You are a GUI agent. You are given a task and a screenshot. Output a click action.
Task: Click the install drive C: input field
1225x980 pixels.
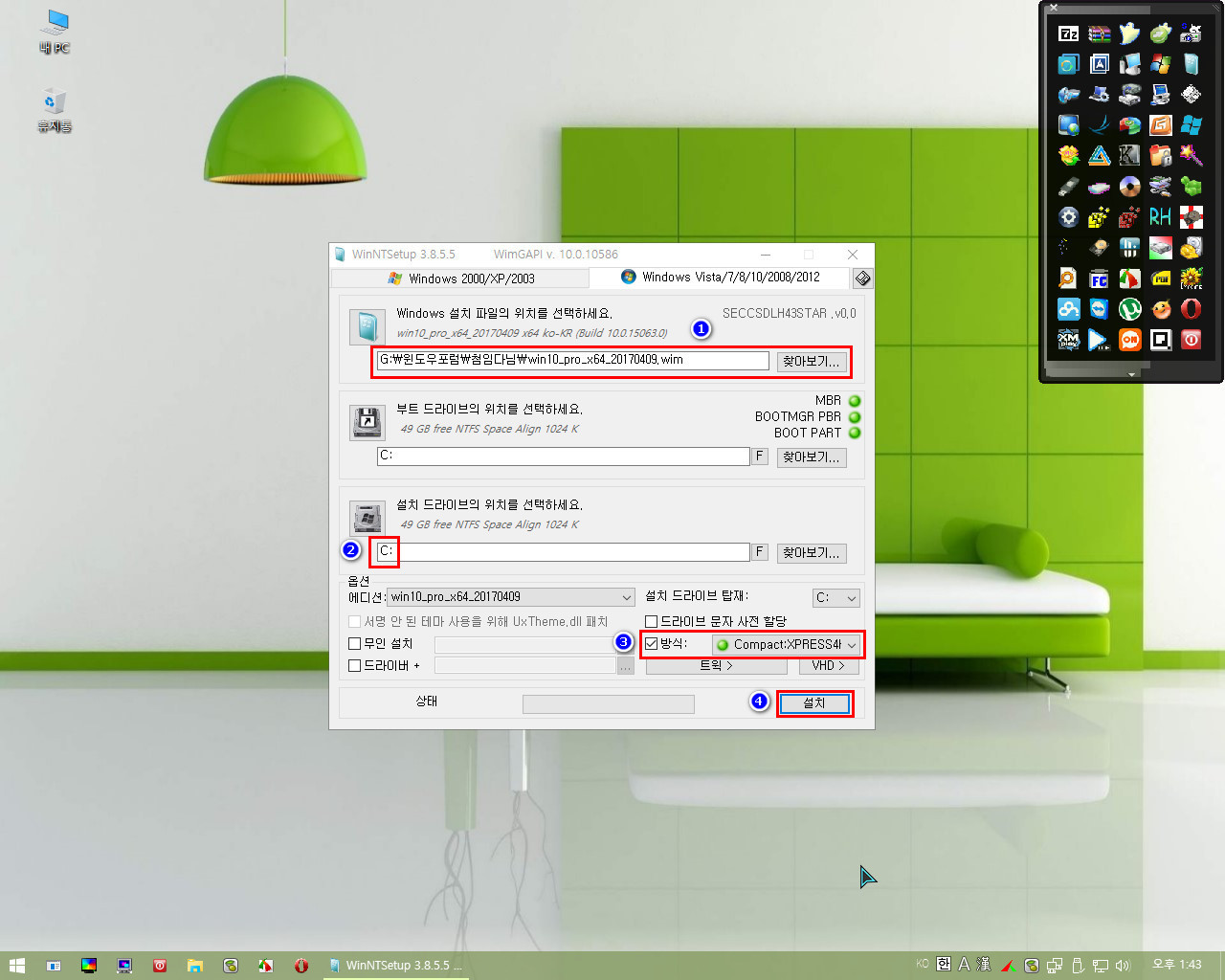pos(564,552)
